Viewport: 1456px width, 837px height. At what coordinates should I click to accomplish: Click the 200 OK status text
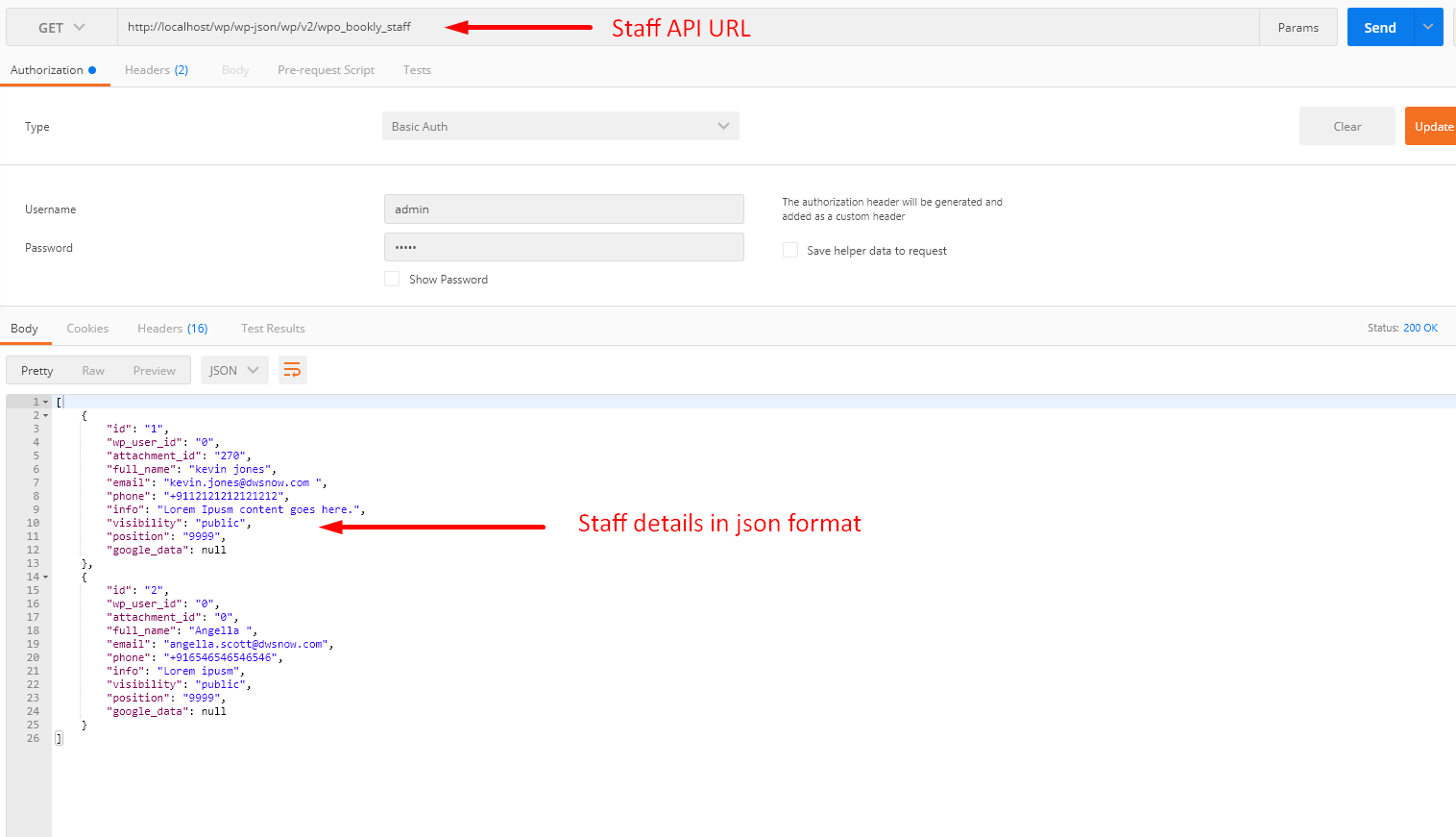[x=1420, y=328]
